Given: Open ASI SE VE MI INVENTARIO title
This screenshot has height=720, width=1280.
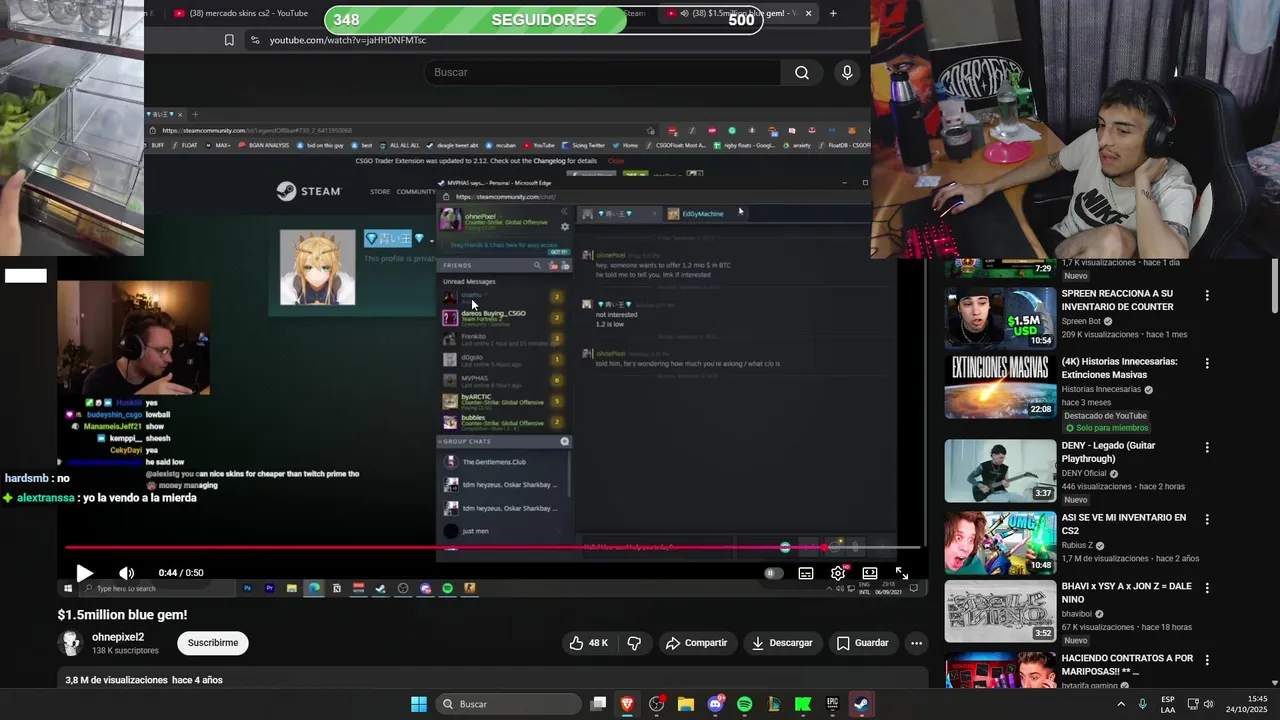Looking at the screenshot, I should [x=1124, y=524].
